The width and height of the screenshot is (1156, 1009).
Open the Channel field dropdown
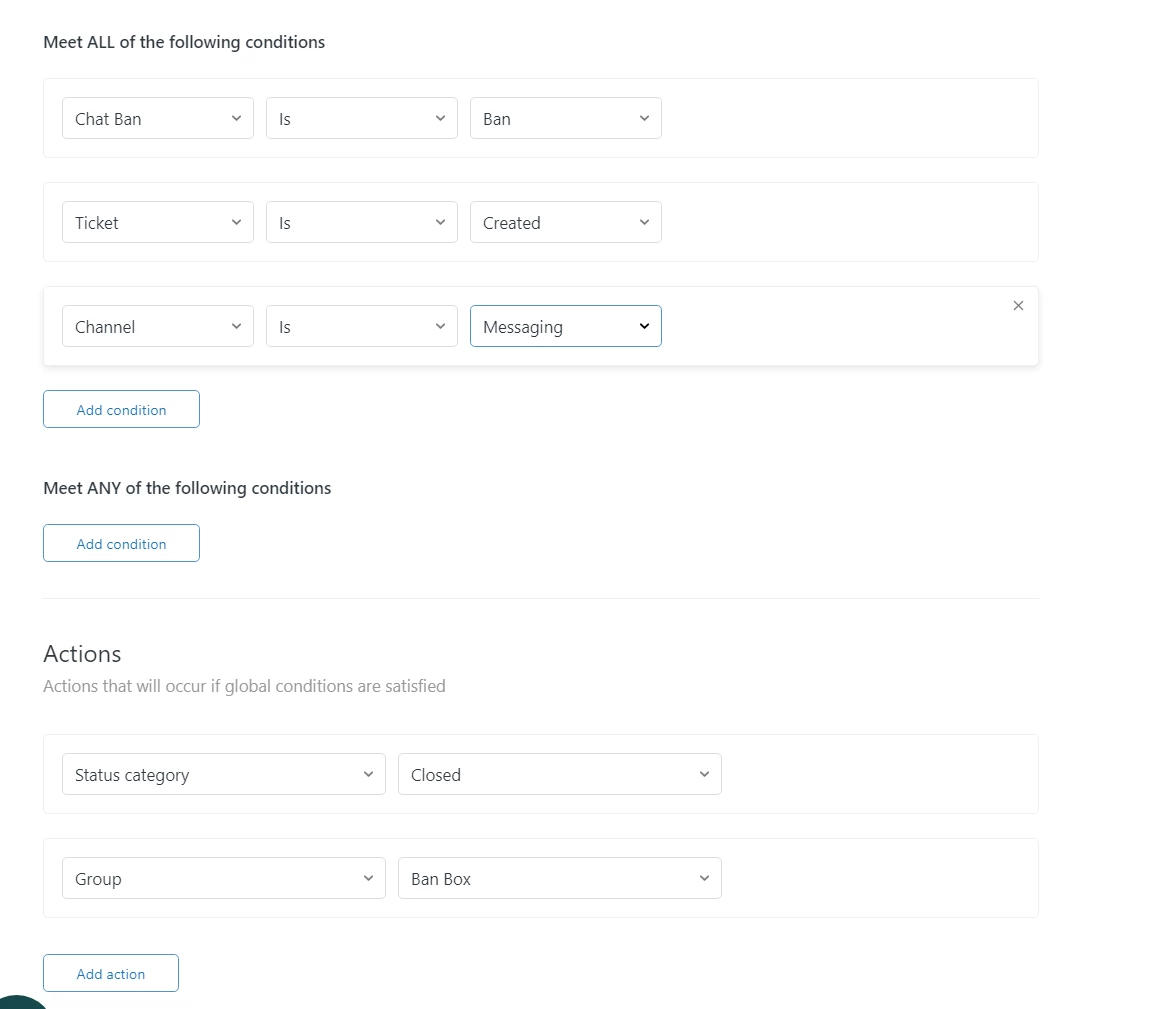coord(157,326)
